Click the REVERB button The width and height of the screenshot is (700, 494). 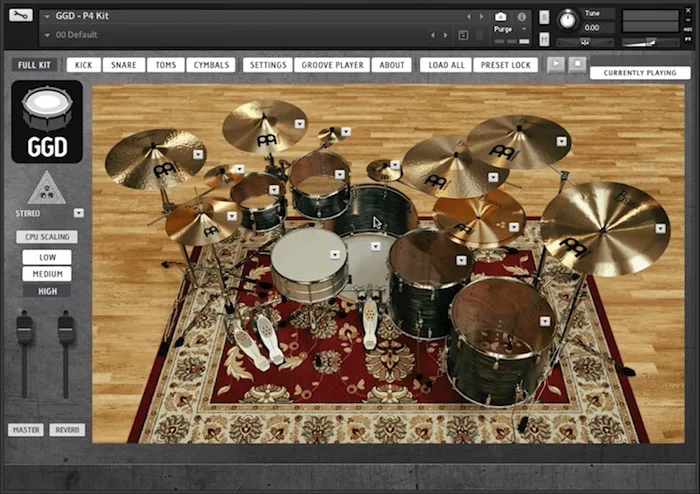67,430
